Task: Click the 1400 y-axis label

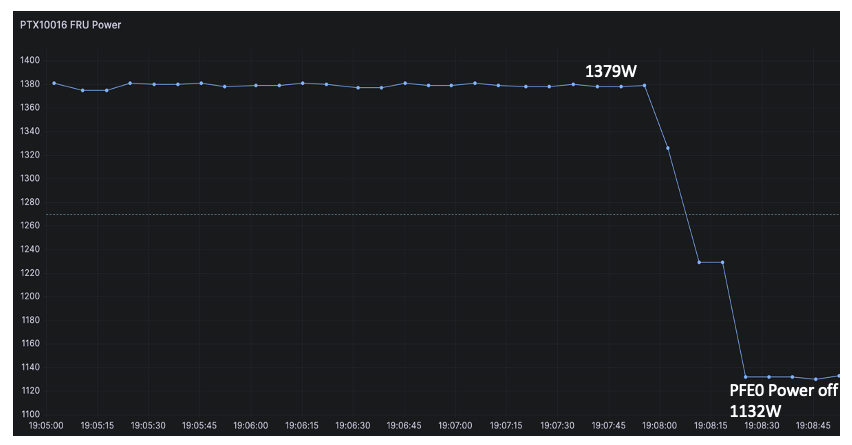Action: [x=30, y=60]
